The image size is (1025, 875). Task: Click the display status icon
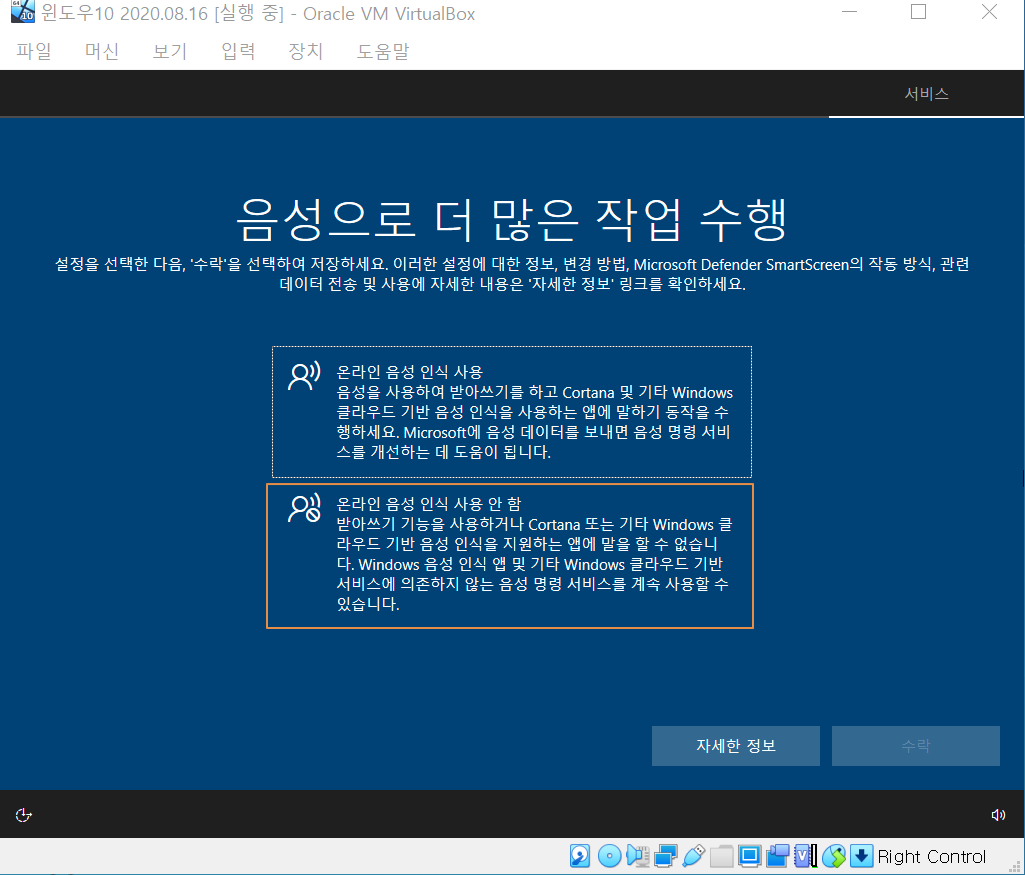coord(750,856)
